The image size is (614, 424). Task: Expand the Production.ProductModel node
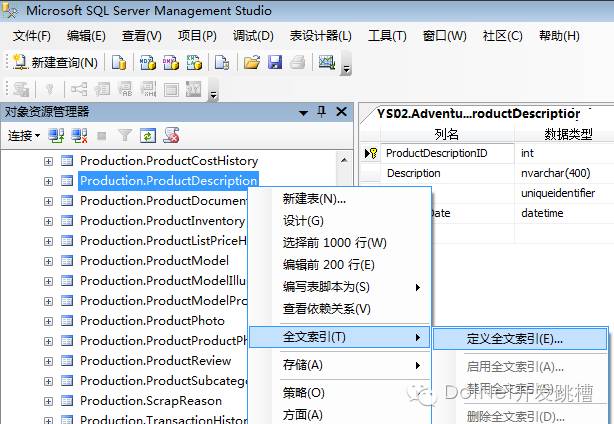[48, 261]
